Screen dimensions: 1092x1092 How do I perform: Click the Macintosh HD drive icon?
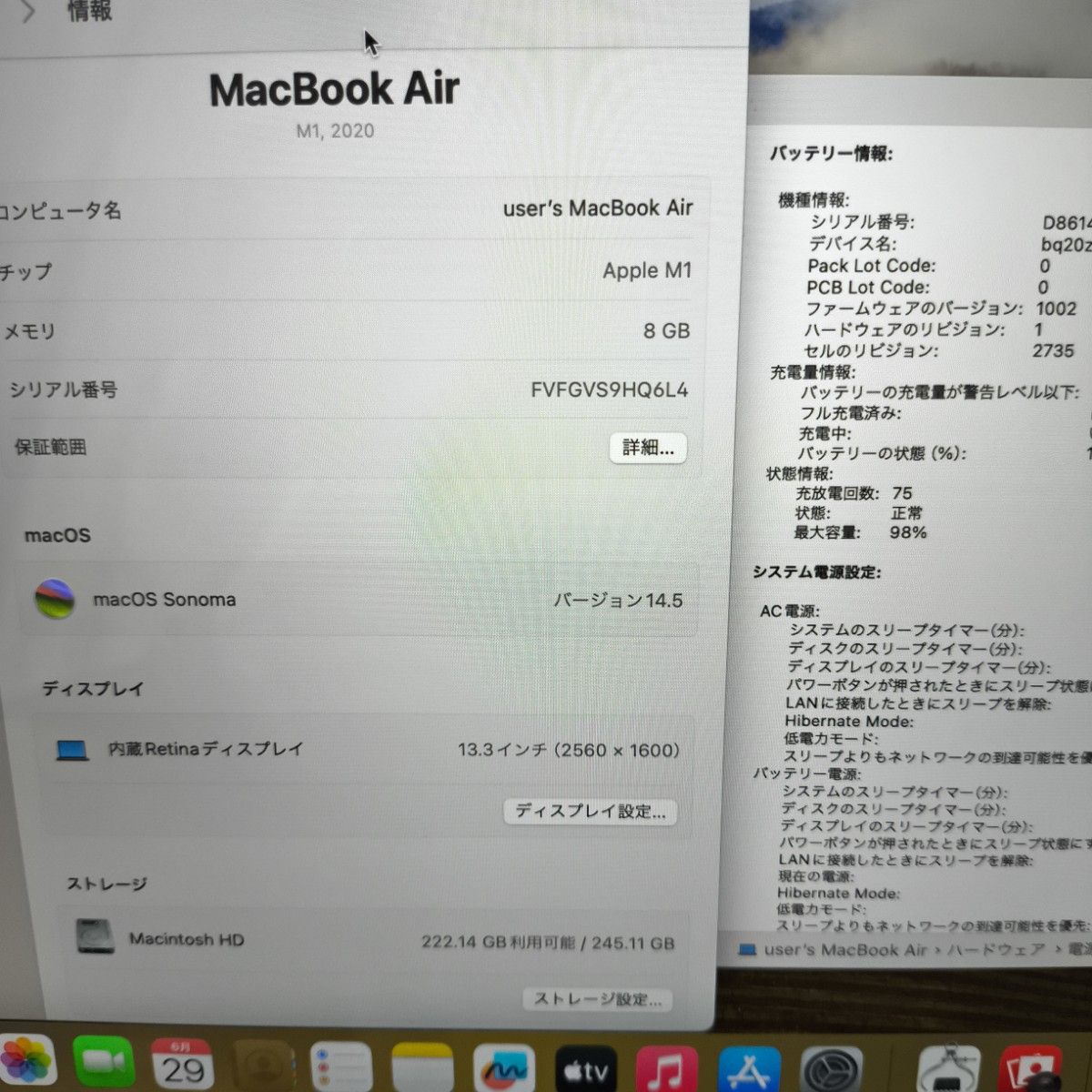pos(96,938)
